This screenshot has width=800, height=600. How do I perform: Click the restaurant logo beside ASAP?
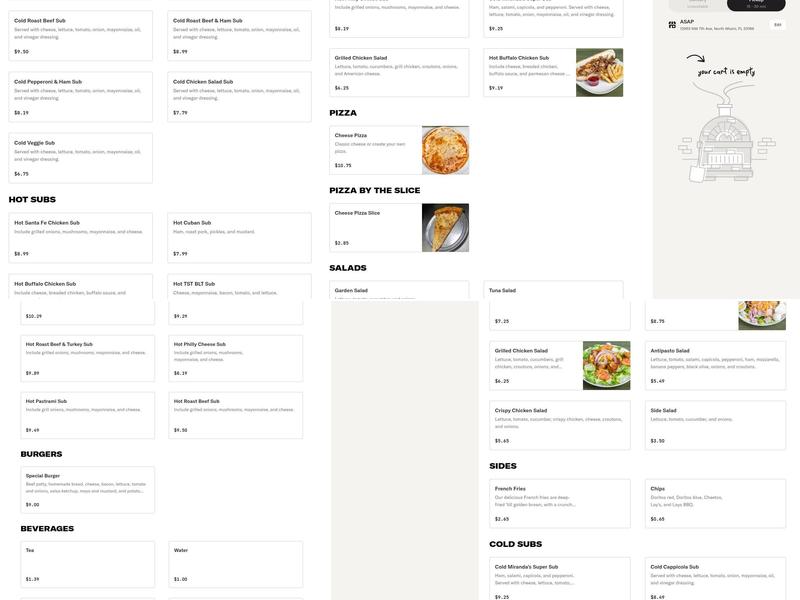672,24
